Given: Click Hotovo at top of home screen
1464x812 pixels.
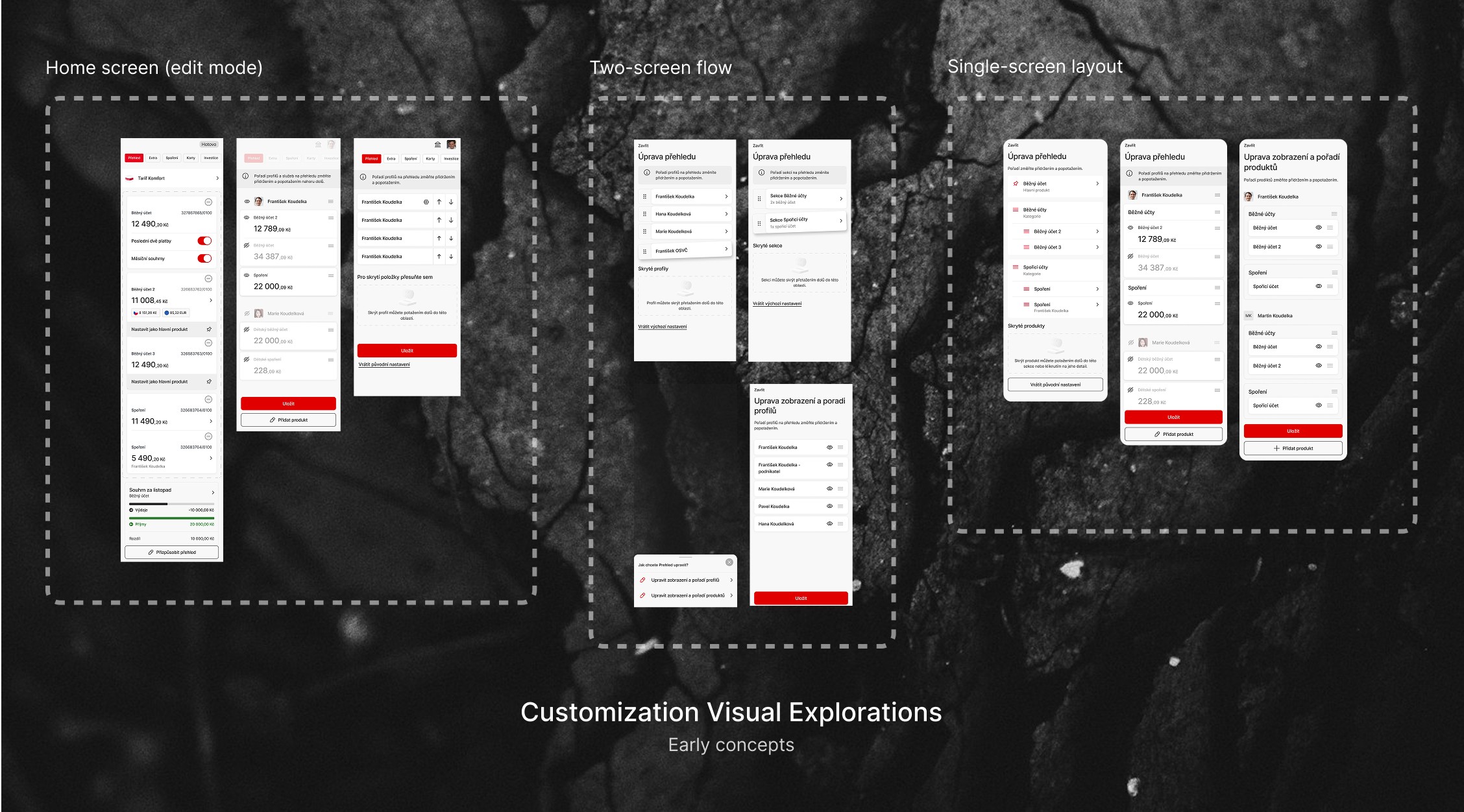Looking at the screenshot, I should (208, 145).
